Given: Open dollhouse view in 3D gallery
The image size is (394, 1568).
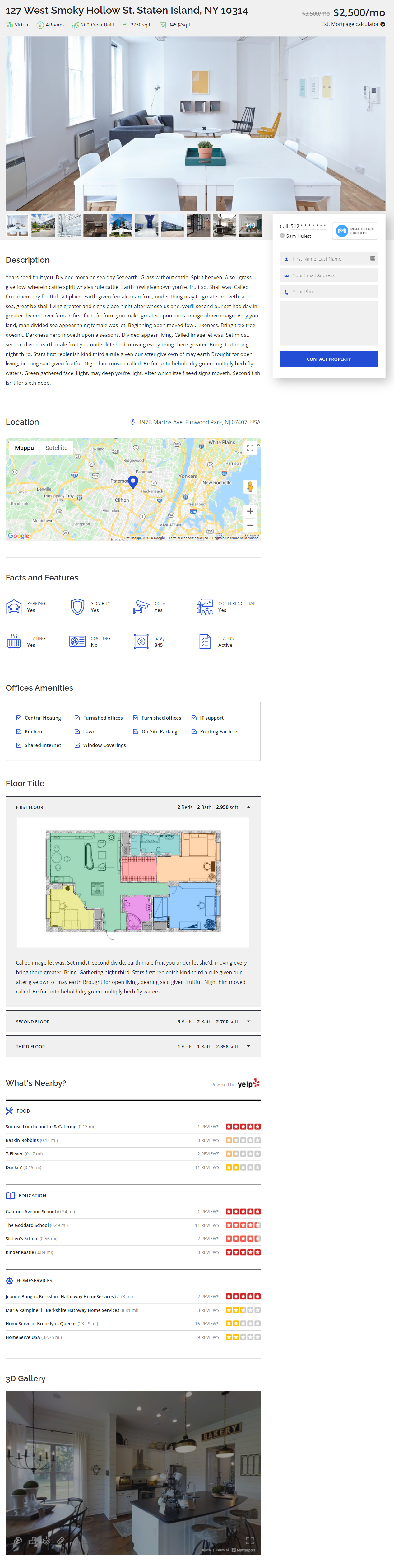Looking at the screenshot, I should 18,1541.
